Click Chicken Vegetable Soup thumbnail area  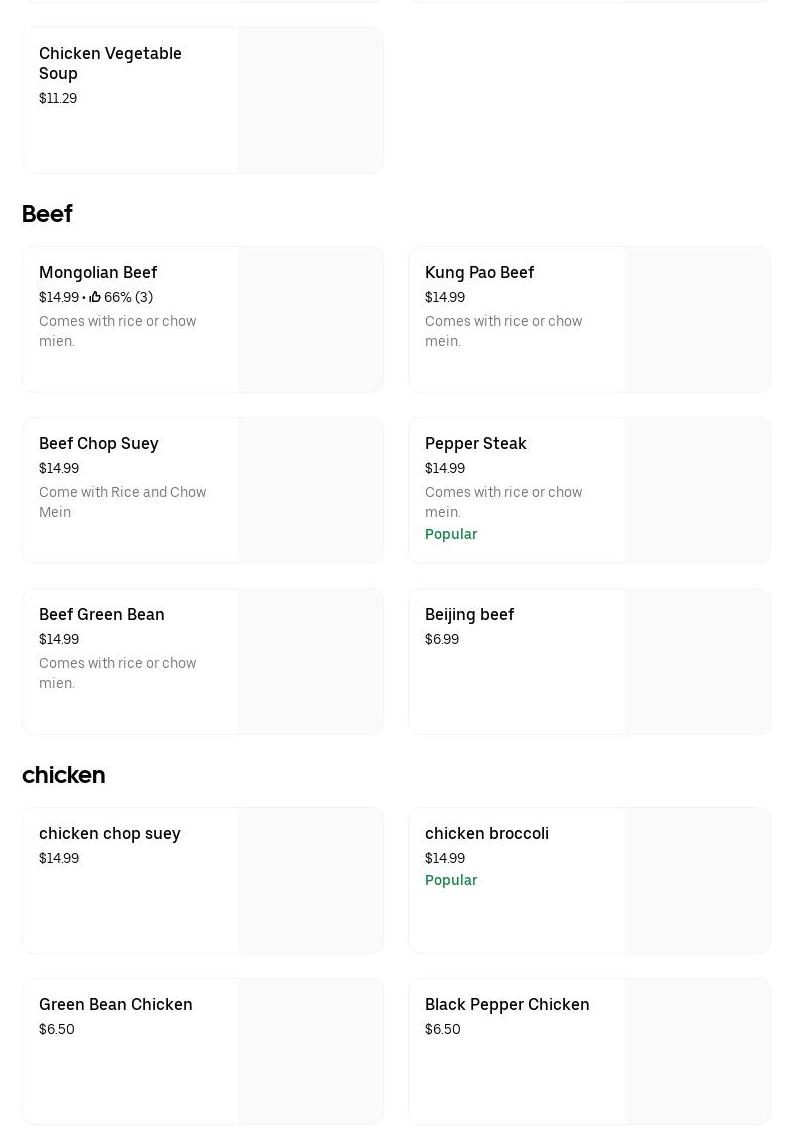click(310, 101)
